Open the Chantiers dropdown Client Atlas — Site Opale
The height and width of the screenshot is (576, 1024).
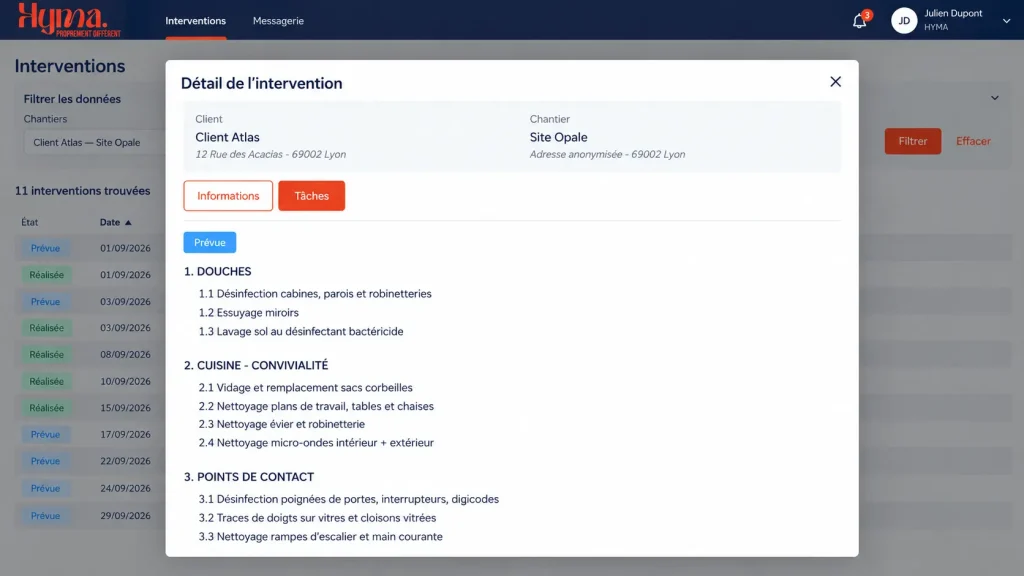pos(95,142)
